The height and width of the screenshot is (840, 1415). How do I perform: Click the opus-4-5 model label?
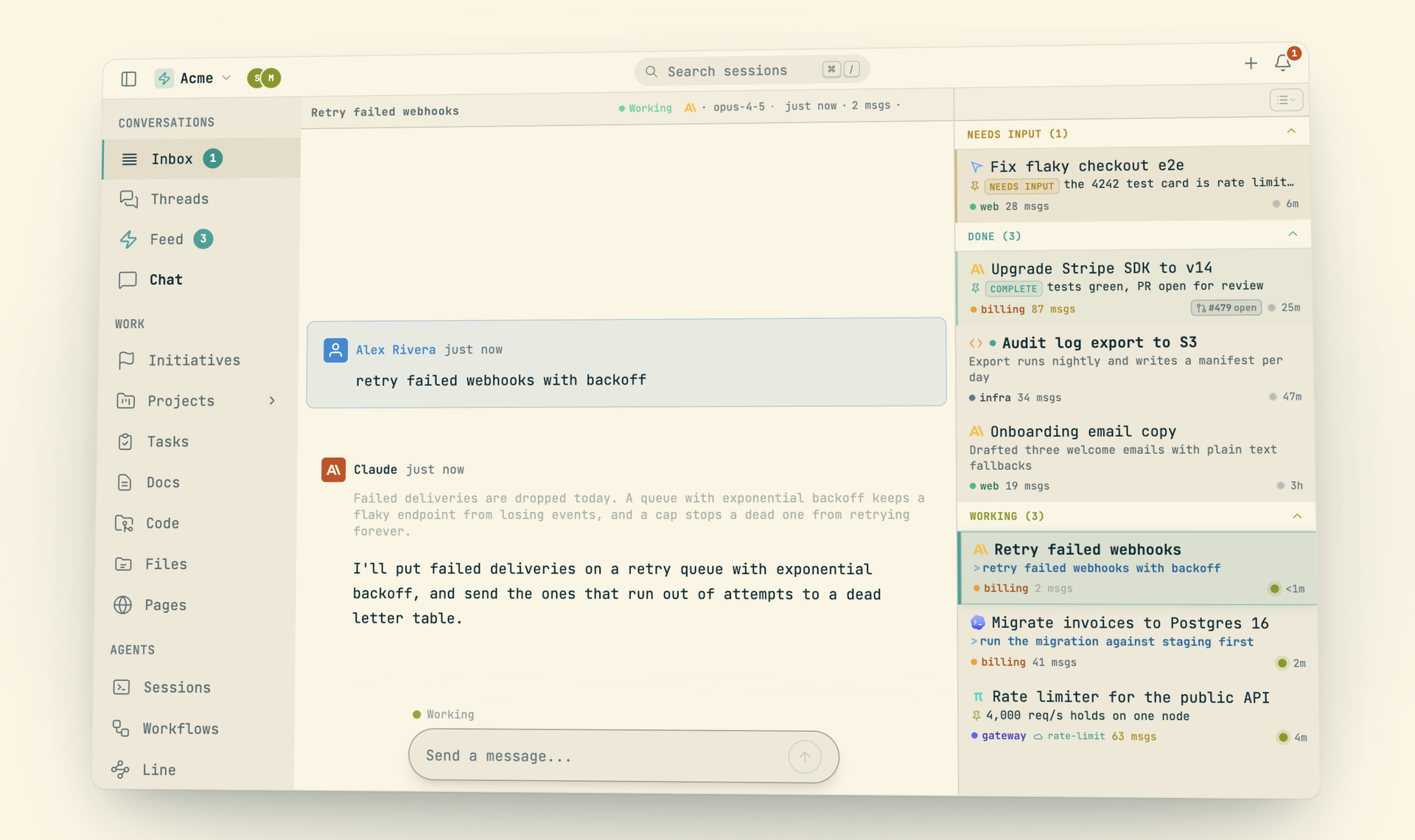738,107
